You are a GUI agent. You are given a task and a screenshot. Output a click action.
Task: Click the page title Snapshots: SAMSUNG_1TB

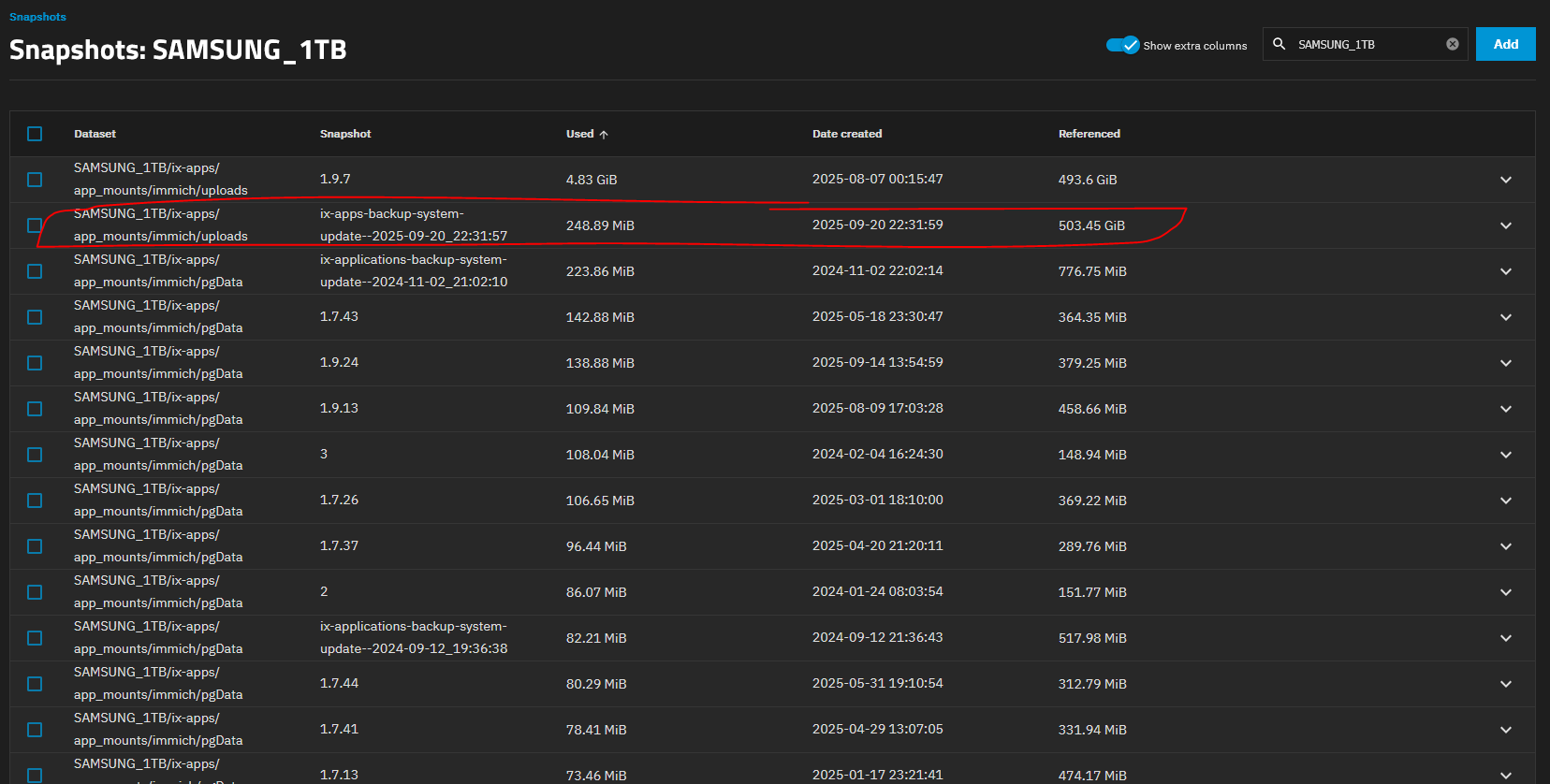click(178, 50)
